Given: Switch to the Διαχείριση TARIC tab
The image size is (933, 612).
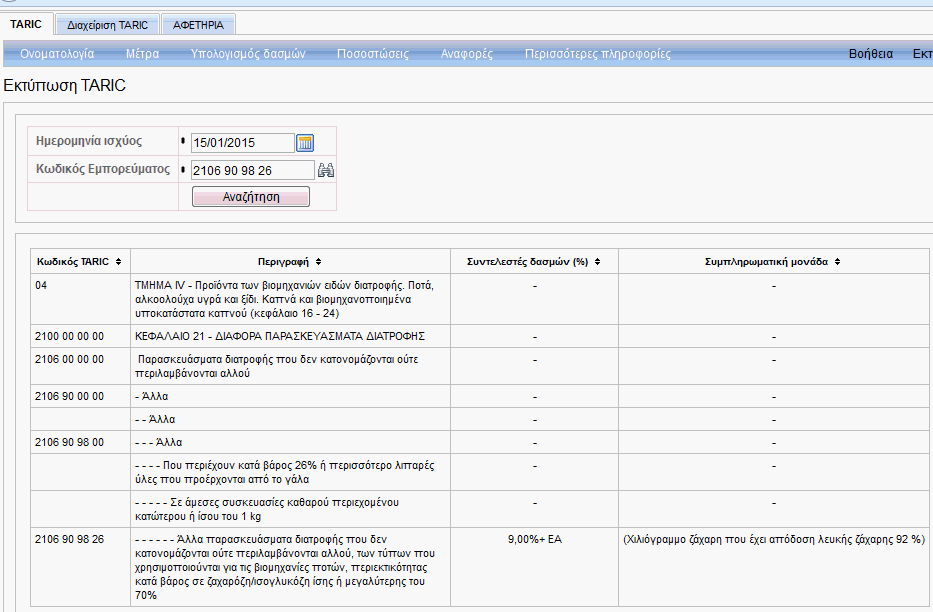Looking at the screenshot, I should (x=106, y=24).
